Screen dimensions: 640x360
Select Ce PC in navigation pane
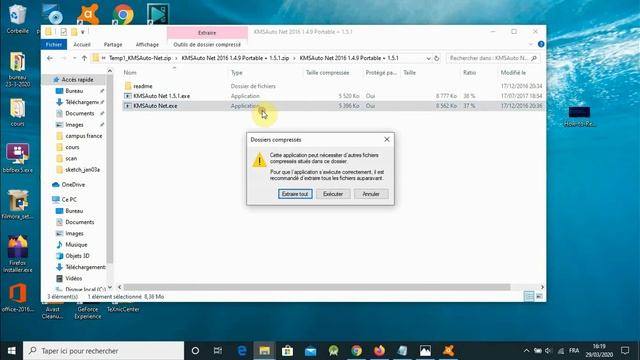click(69, 200)
